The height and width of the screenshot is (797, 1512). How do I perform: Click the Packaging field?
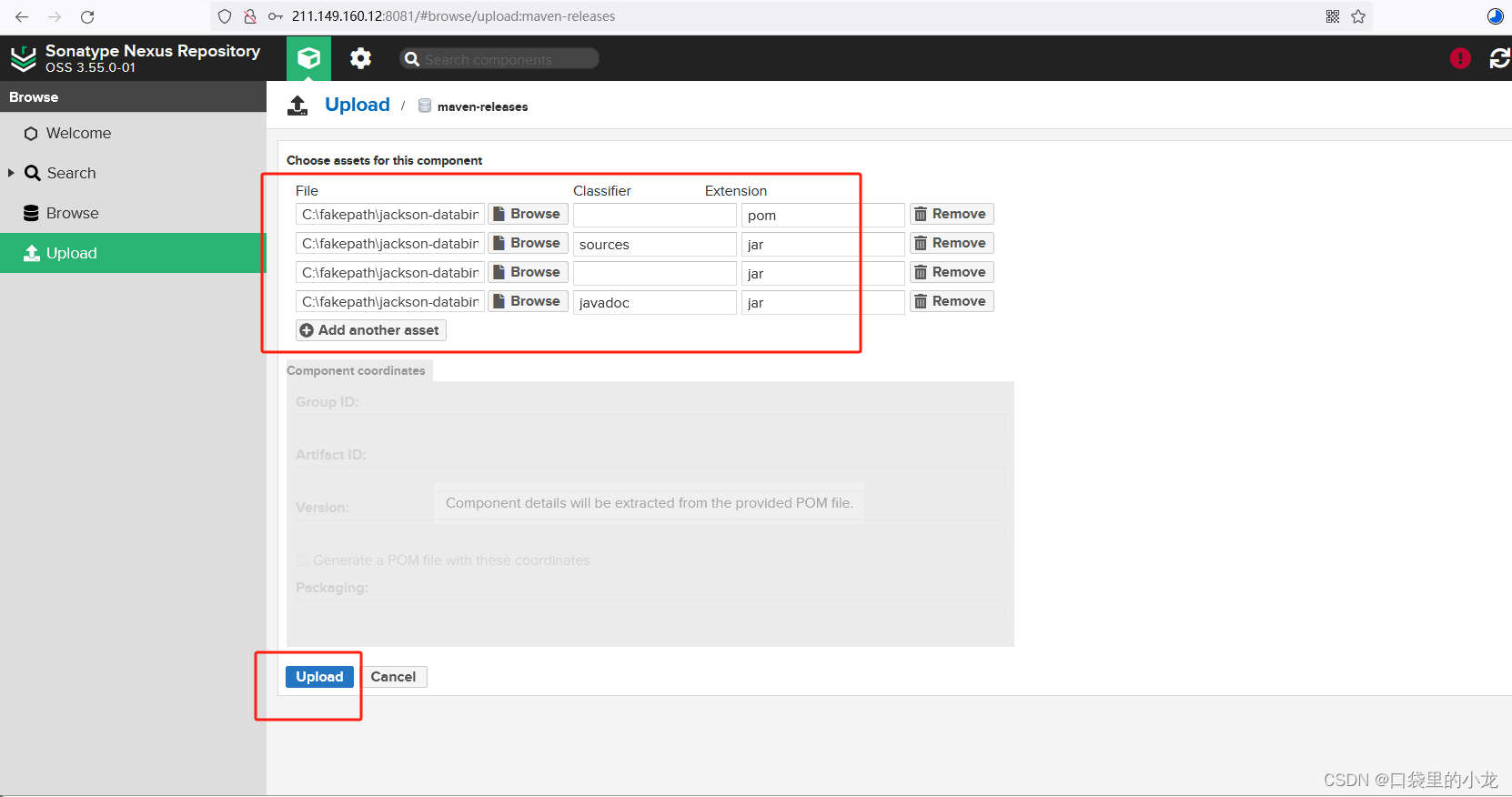tap(650, 611)
